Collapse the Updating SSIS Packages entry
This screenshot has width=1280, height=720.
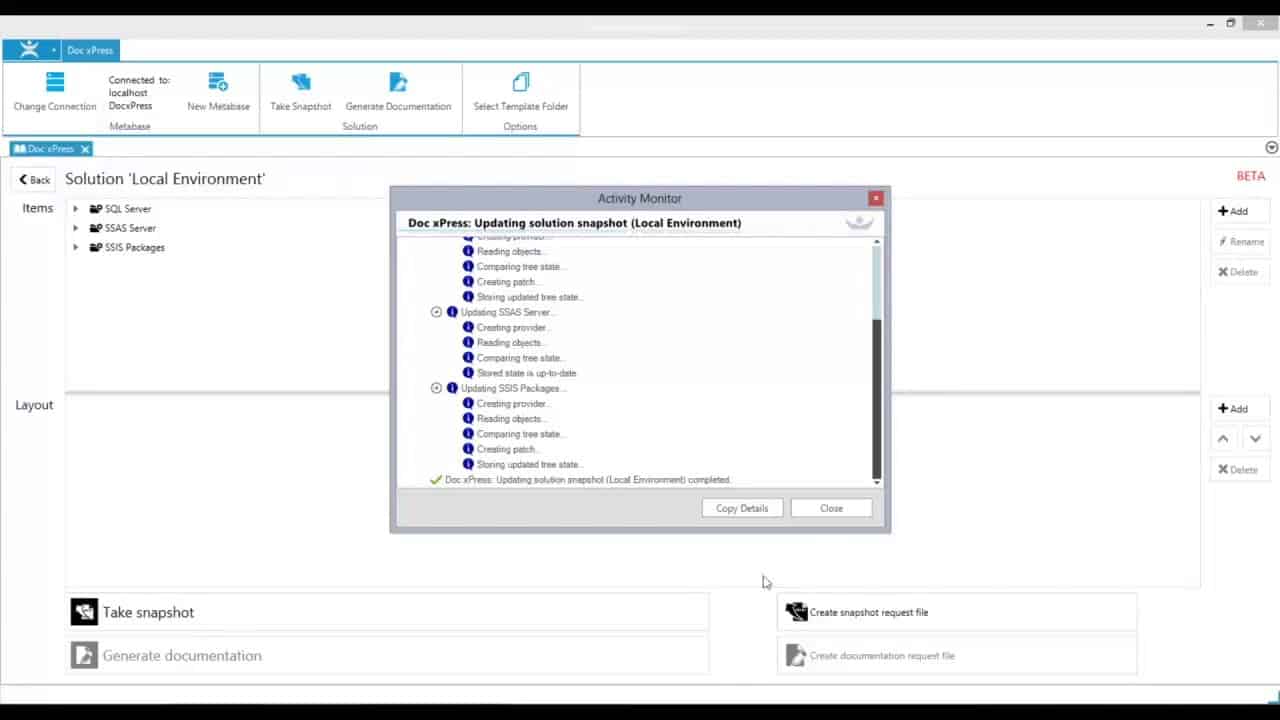click(x=436, y=388)
